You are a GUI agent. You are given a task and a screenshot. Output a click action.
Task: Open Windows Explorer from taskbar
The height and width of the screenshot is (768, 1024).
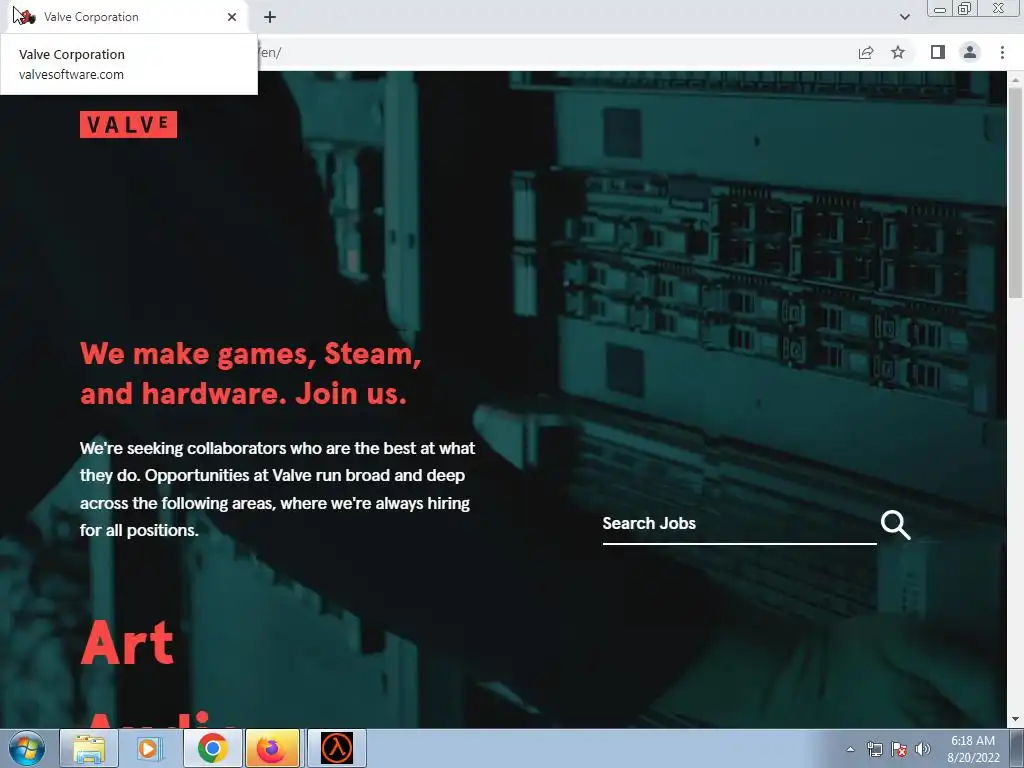(x=89, y=748)
